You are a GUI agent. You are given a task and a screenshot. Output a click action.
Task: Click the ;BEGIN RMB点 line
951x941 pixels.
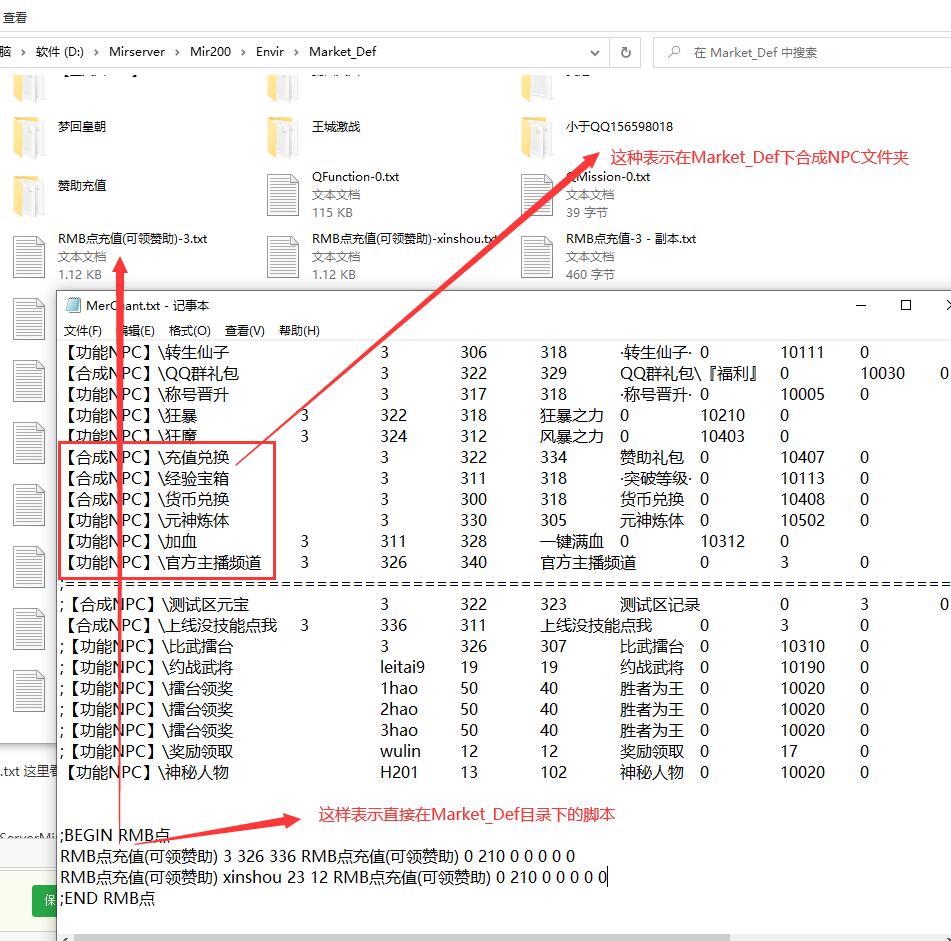[x=115, y=836]
